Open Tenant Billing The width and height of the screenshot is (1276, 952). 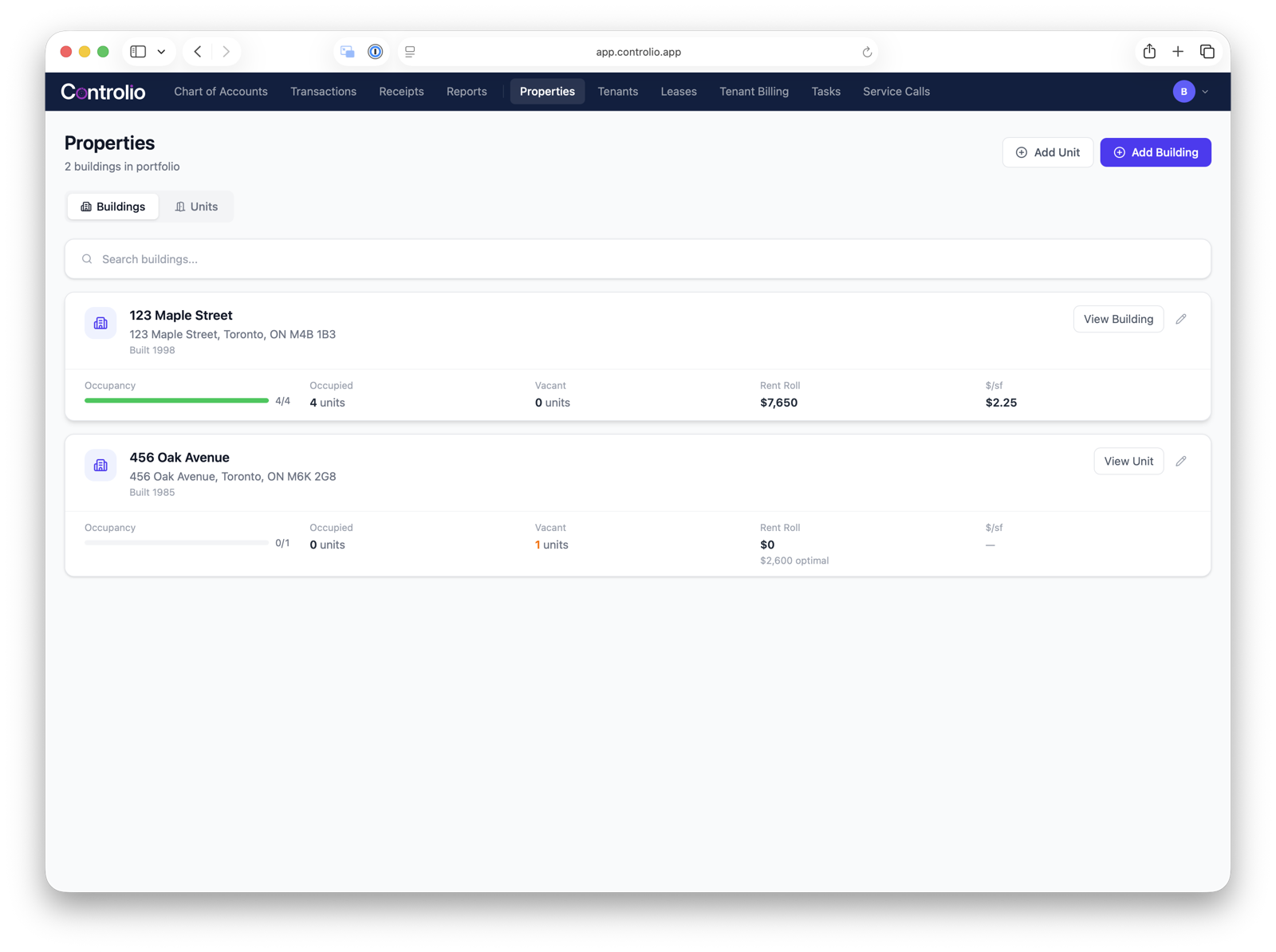[754, 92]
